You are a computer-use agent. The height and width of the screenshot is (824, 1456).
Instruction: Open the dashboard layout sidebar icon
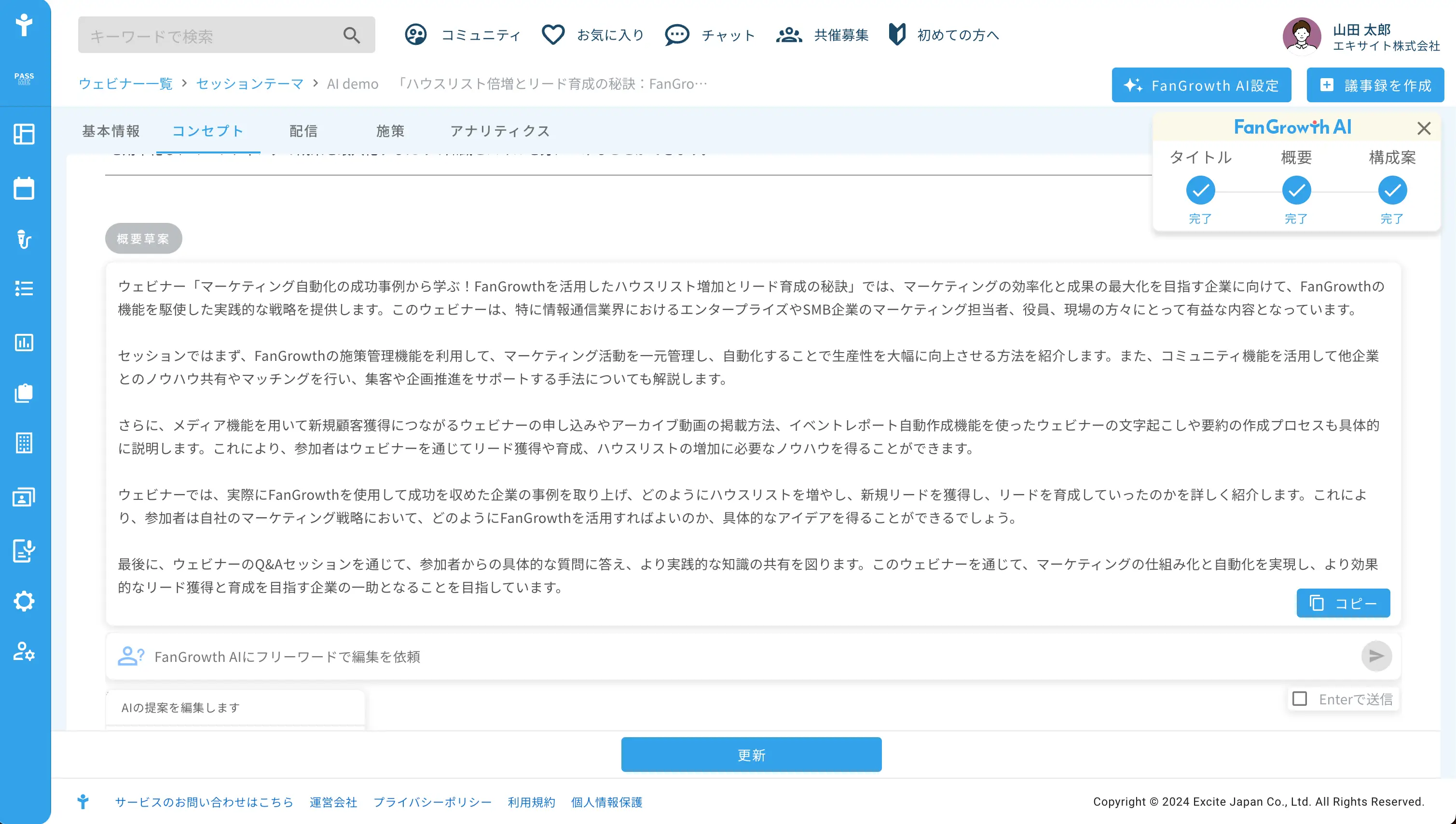(24, 134)
